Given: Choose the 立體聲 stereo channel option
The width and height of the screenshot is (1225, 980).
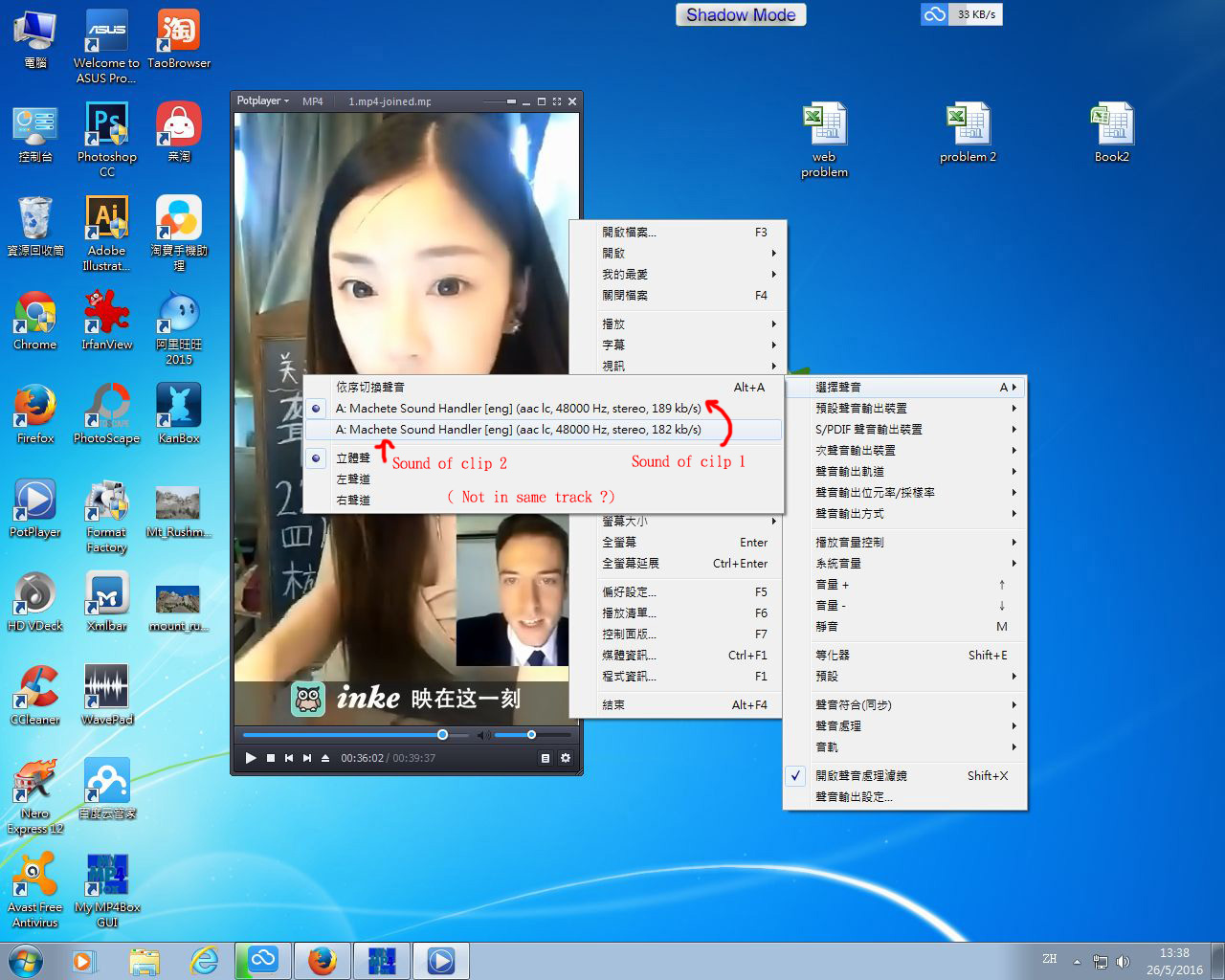Looking at the screenshot, I should pos(542,458).
